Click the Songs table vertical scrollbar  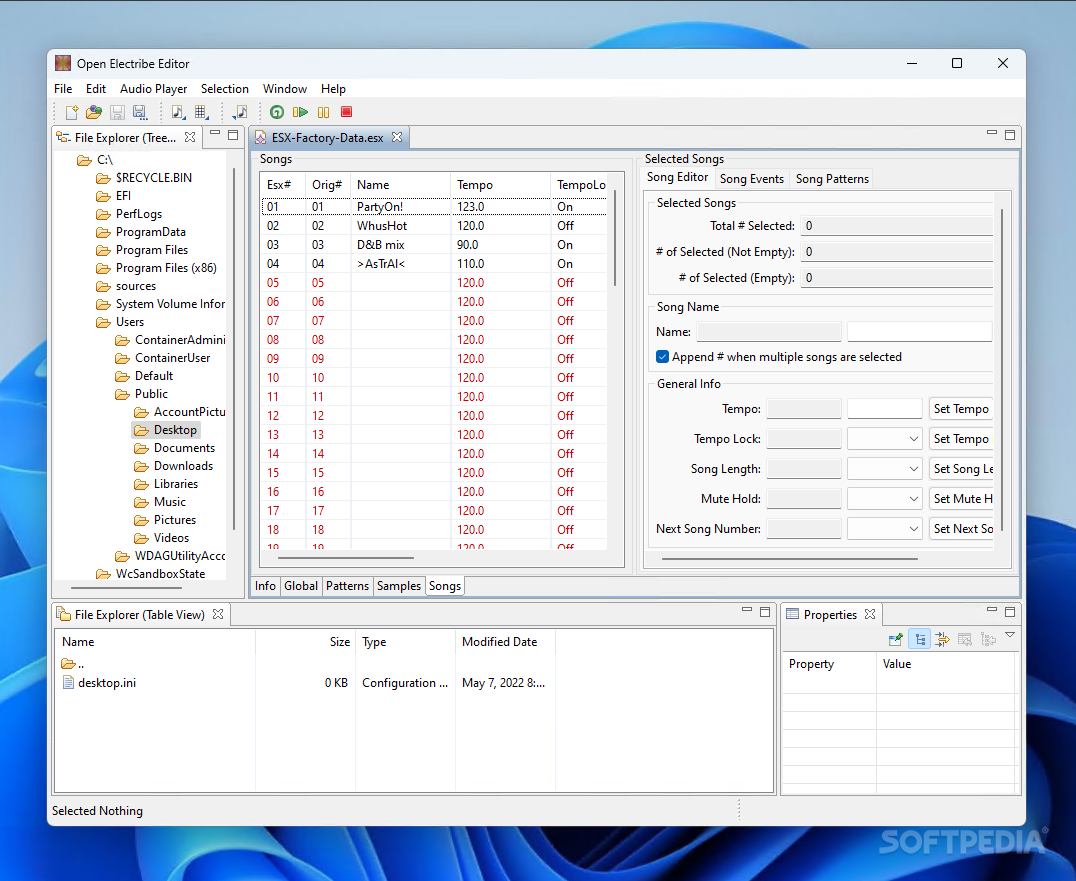click(615, 237)
